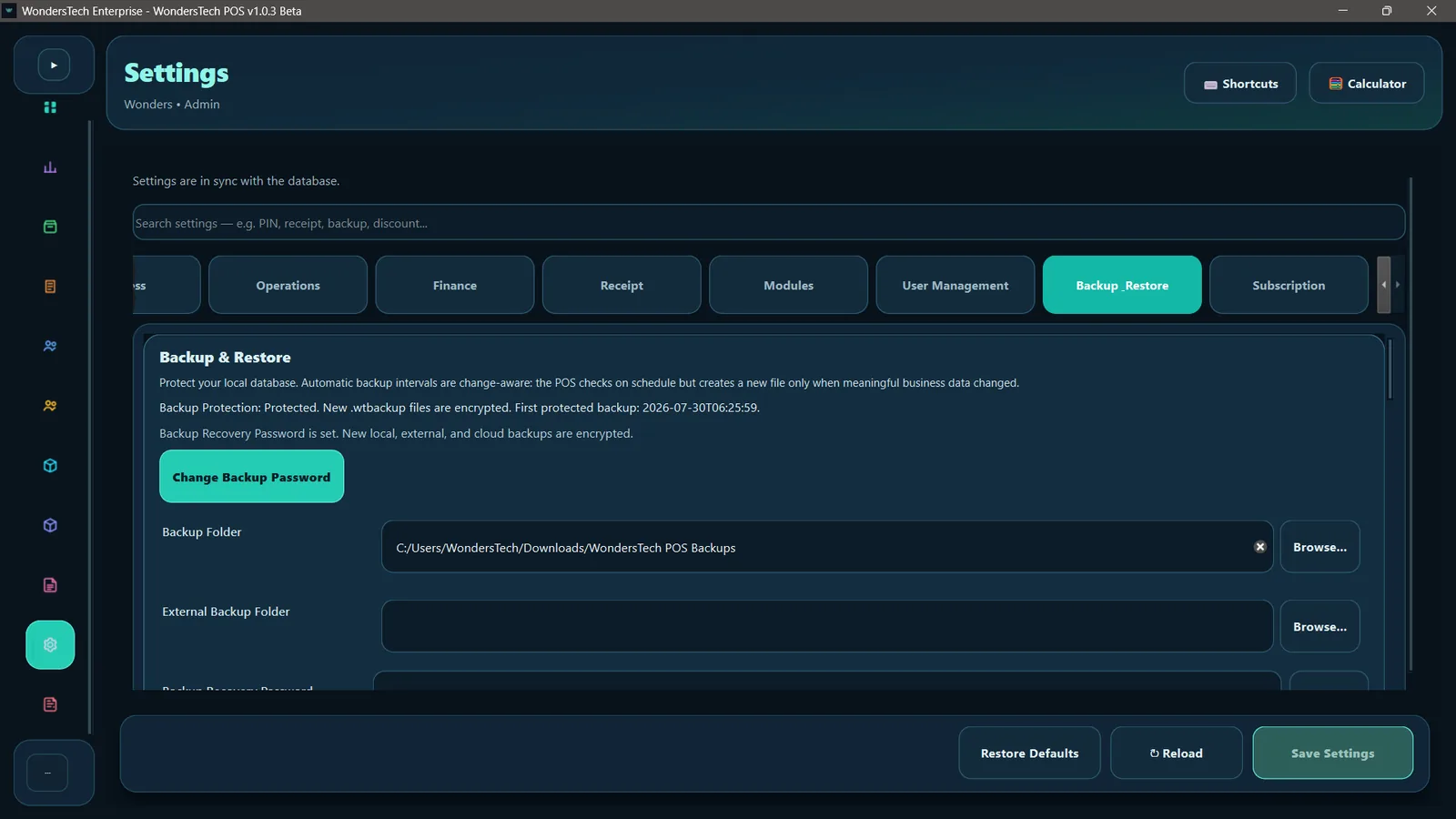Browse for the Backup Folder
Image resolution: width=1456 pixels, height=819 pixels.
[x=1320, y=547]
